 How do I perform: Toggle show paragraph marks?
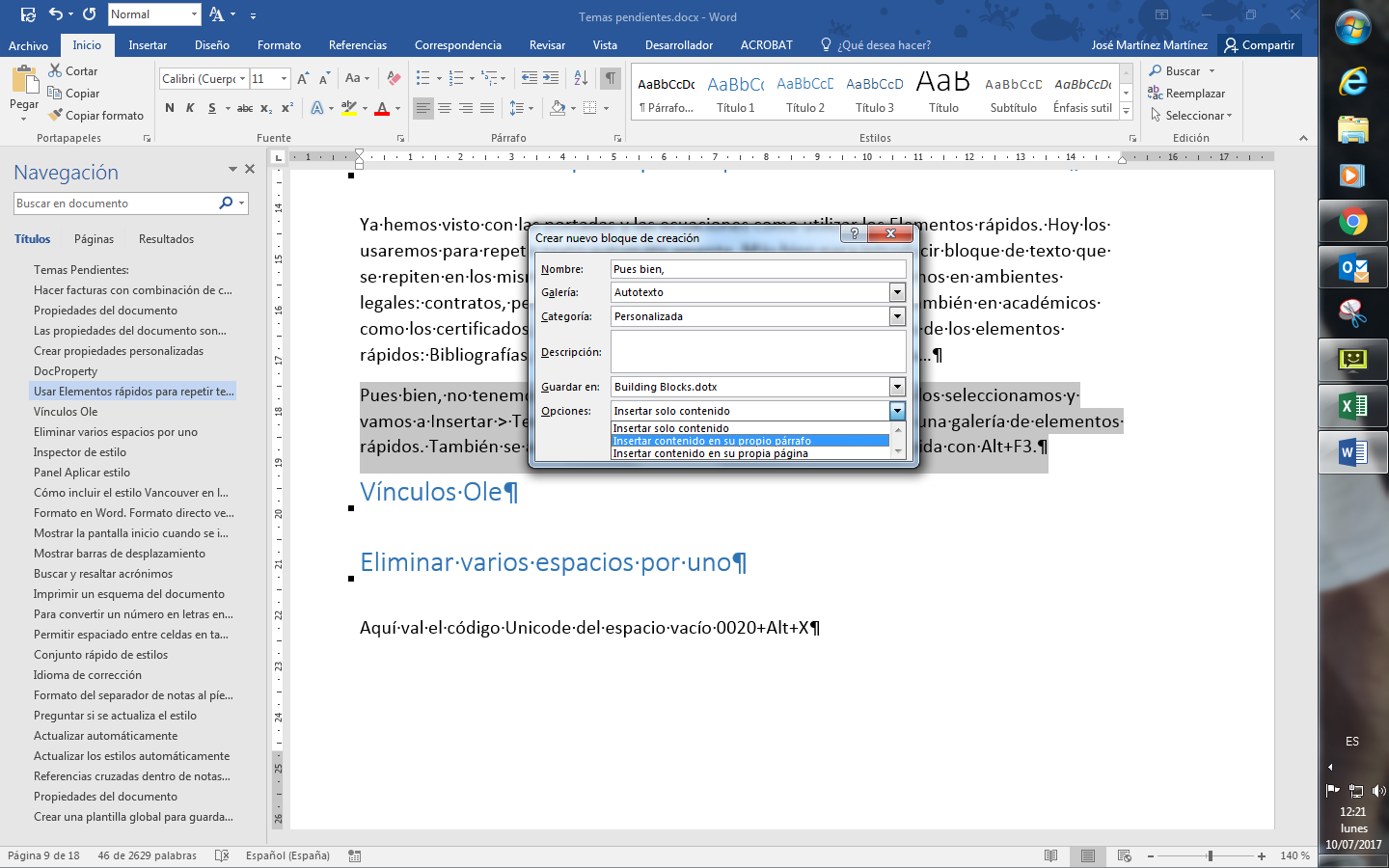pyautogui.click(x=610, y=78)
